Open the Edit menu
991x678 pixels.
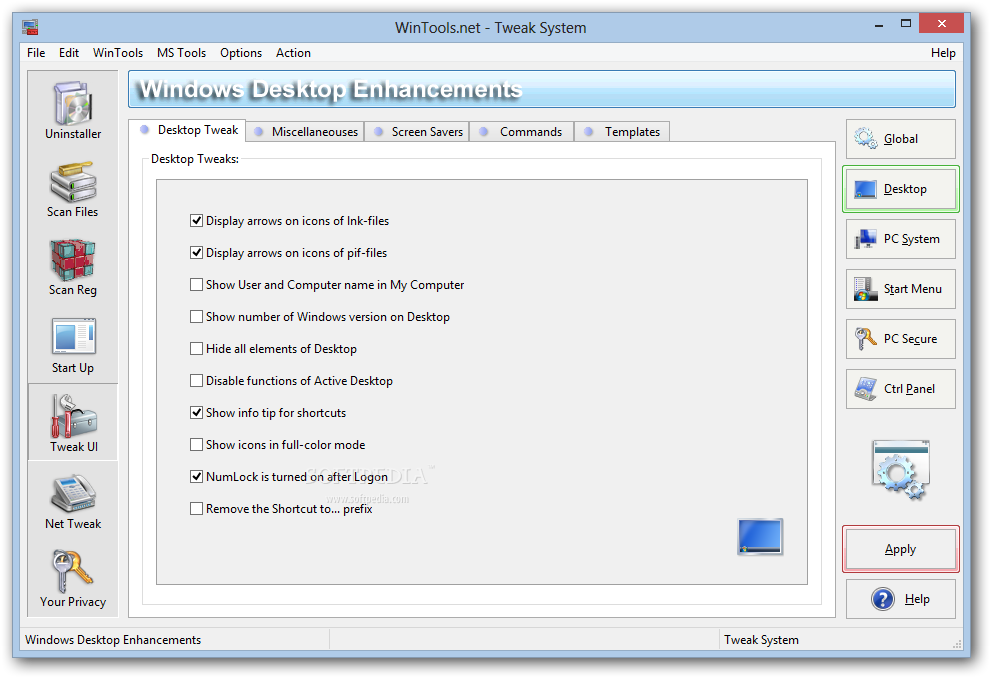tap(69, 53)
